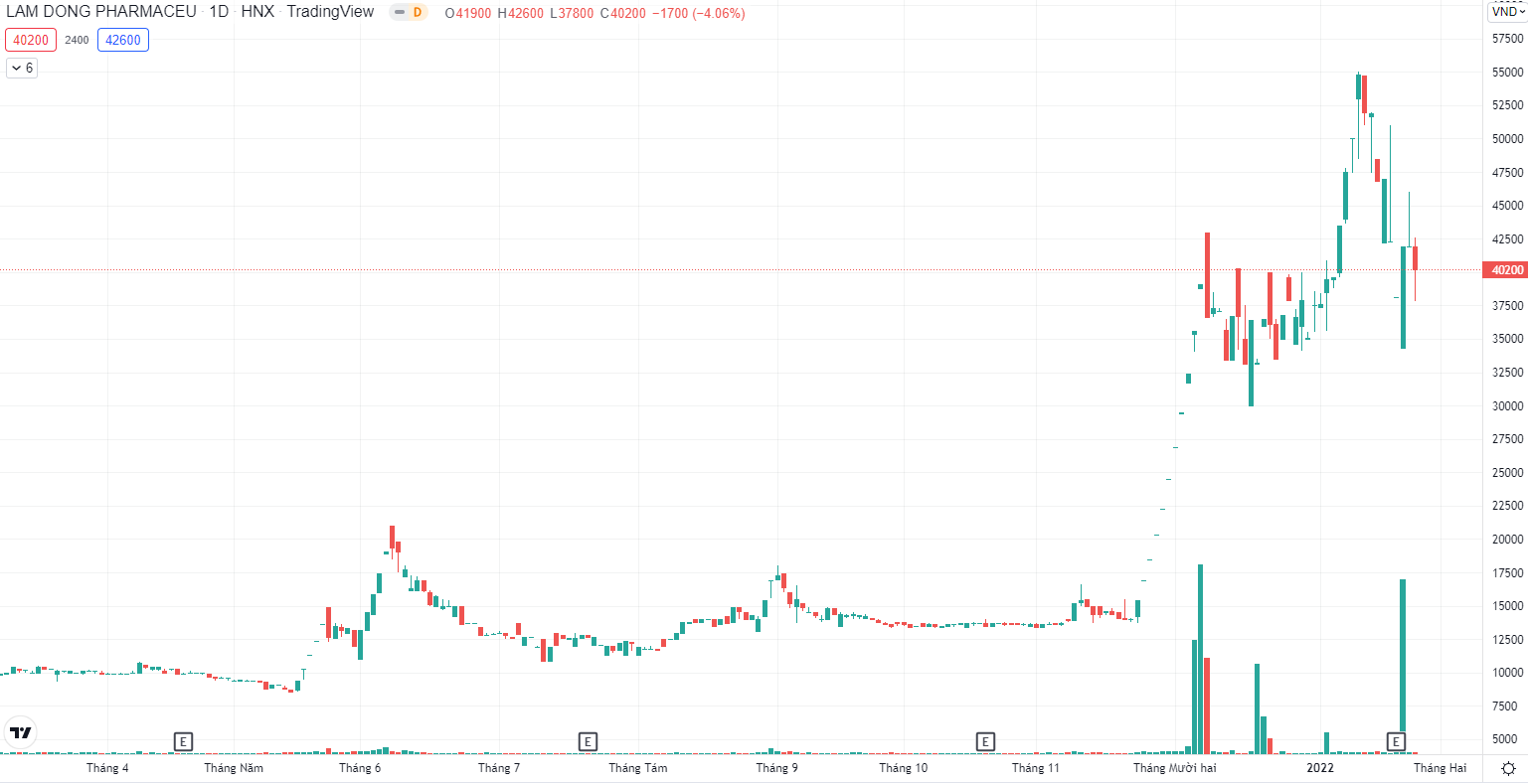Click the bold 2022 time axis label
Screen dimensions: 1528x784
pyautogui.click(x=1320, y=768)
